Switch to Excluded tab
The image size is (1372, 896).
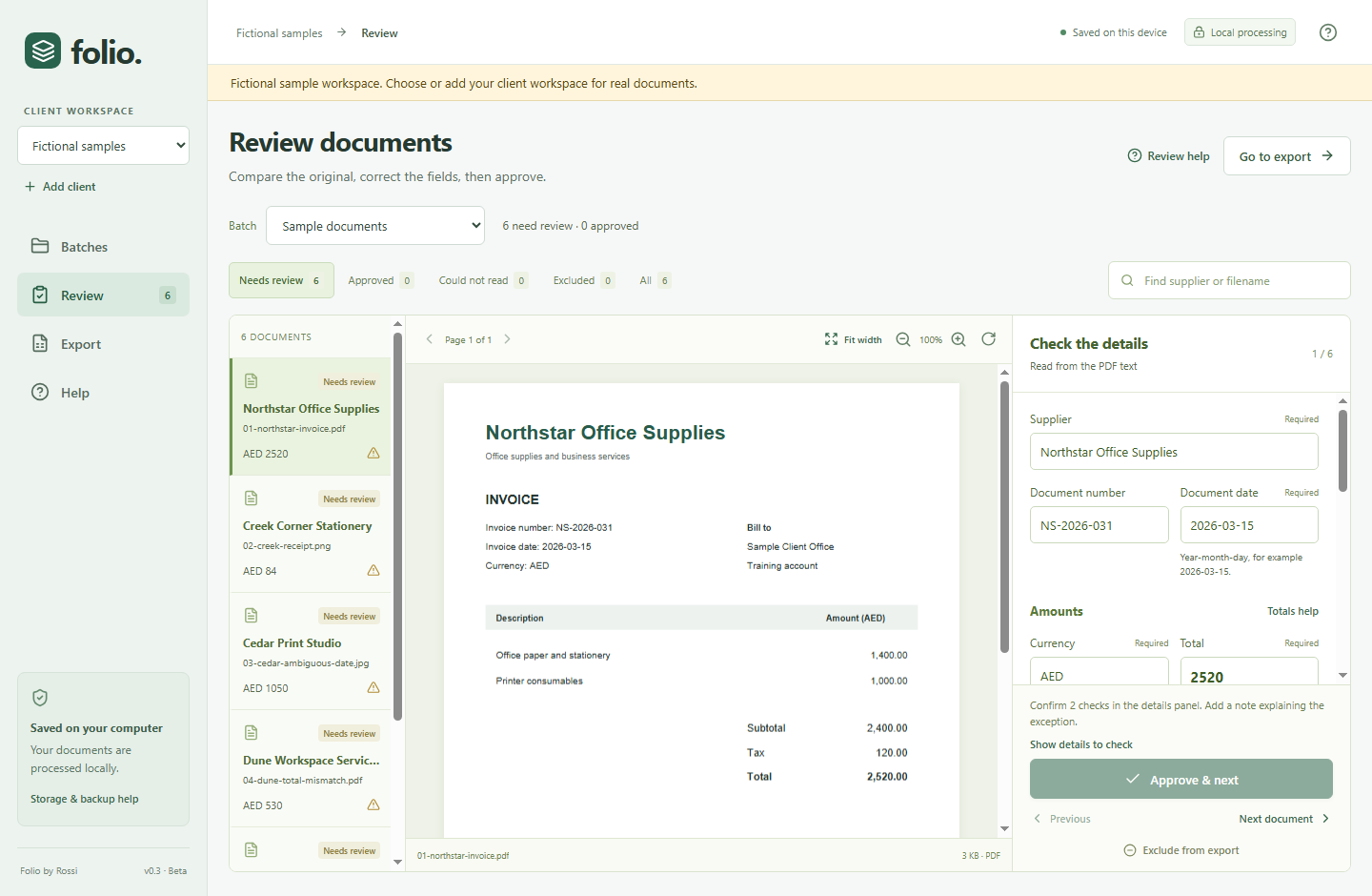pyautogui.click(x=584, y=280)
